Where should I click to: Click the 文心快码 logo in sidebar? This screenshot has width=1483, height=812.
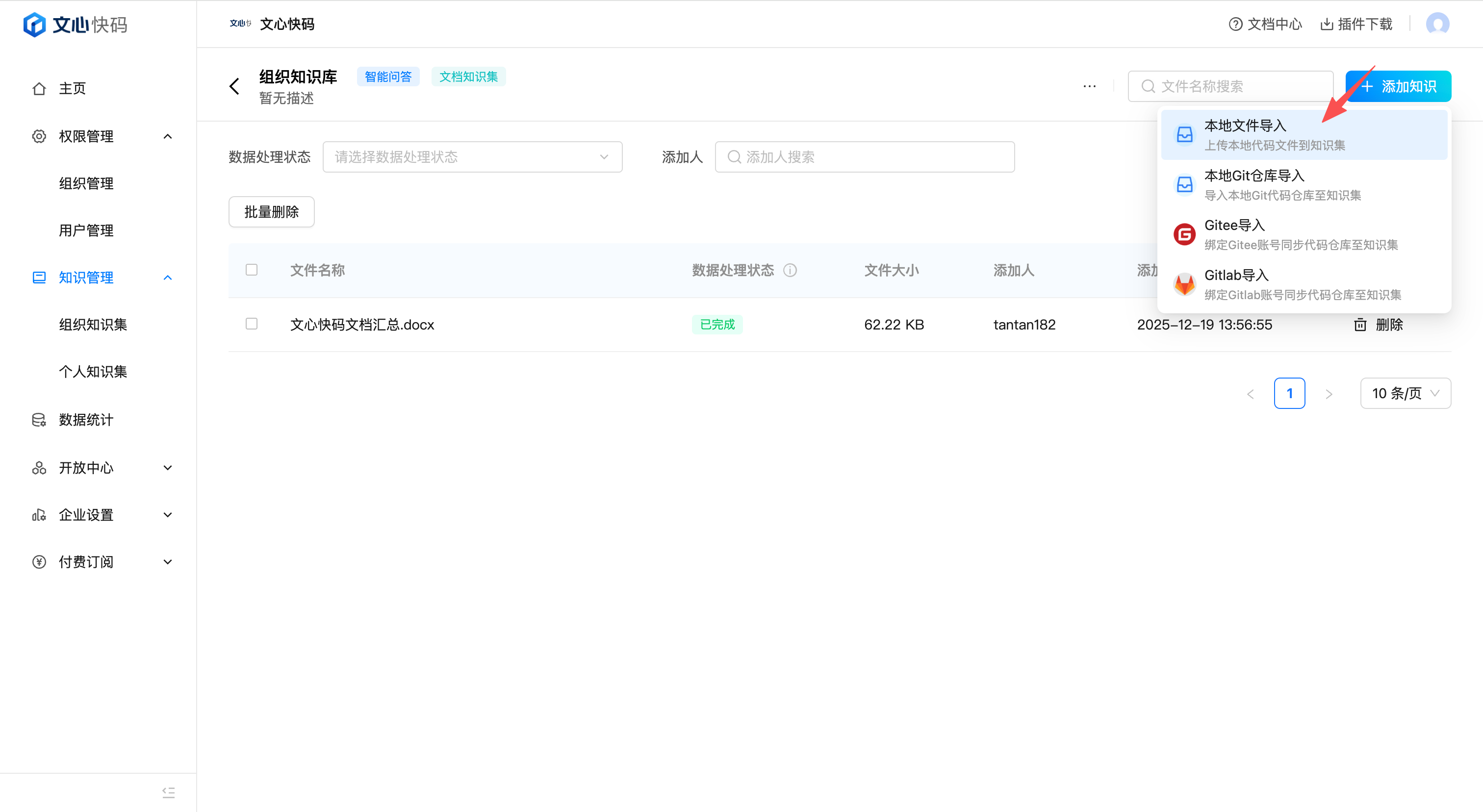coord(75,24)
